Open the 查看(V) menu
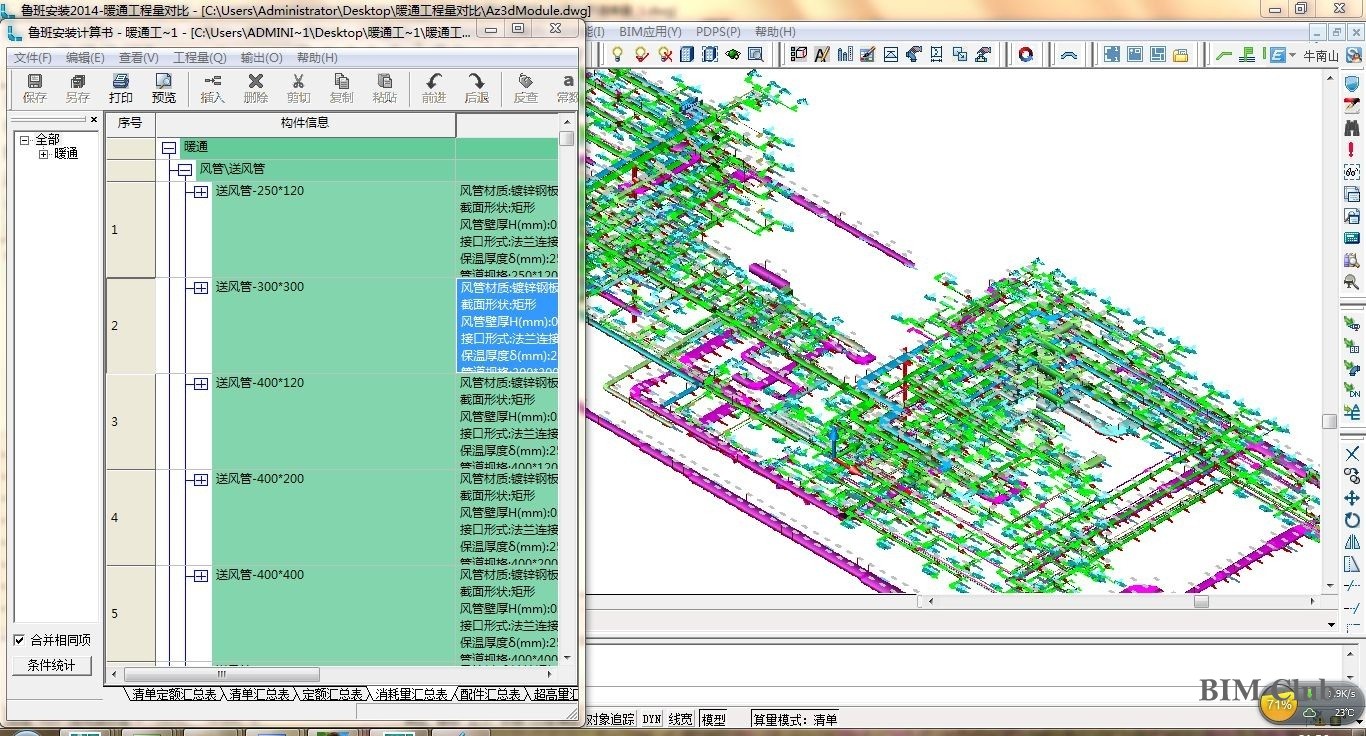The image size is (1366, 736). click(138, 58)
